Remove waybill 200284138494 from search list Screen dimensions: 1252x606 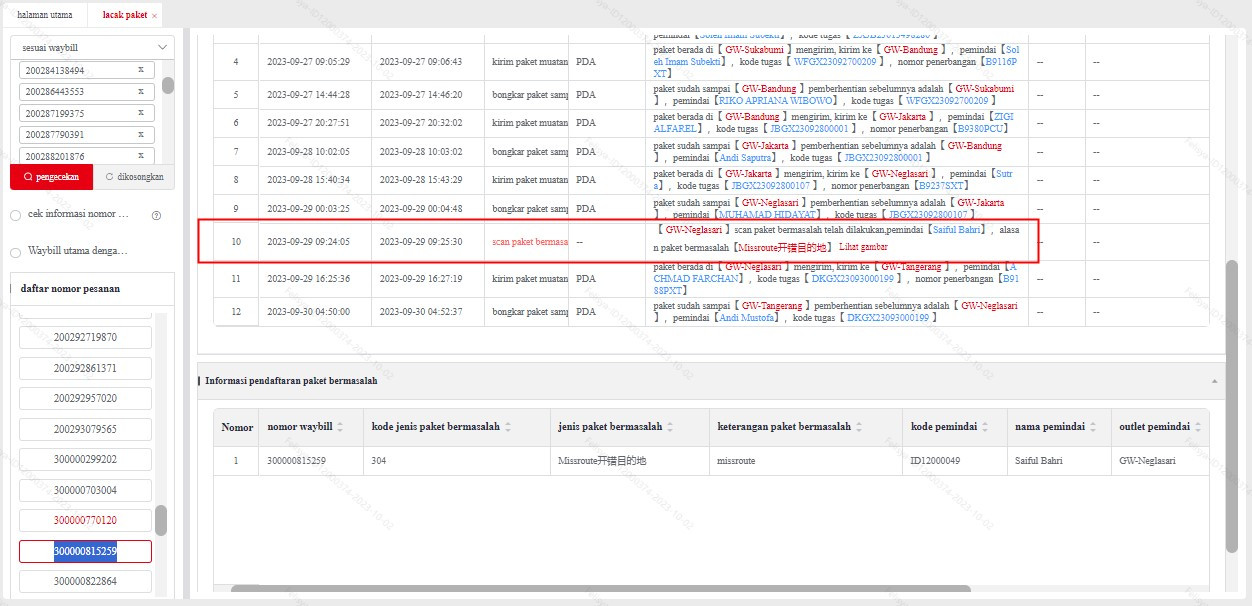coord(141,70)
